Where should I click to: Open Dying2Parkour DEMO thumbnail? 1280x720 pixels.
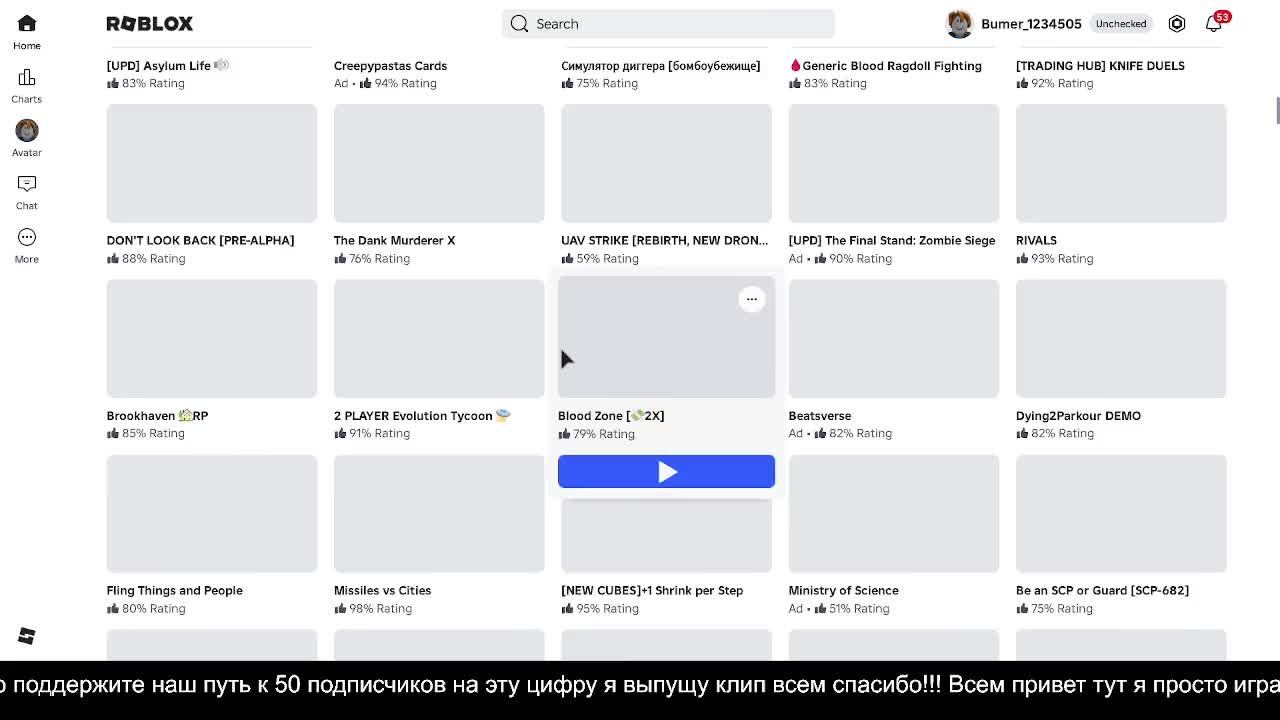[x=1121, y=338]
